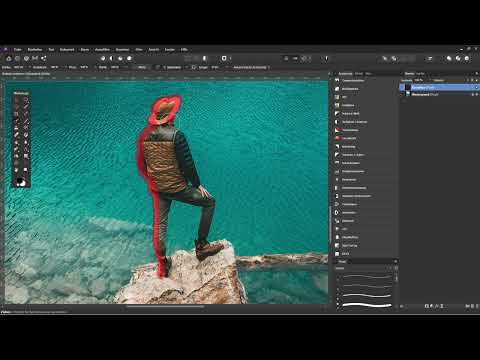480x360 pixels.
Task: Add an Umfärben adjustment
Action: click(x=365, y=105)
